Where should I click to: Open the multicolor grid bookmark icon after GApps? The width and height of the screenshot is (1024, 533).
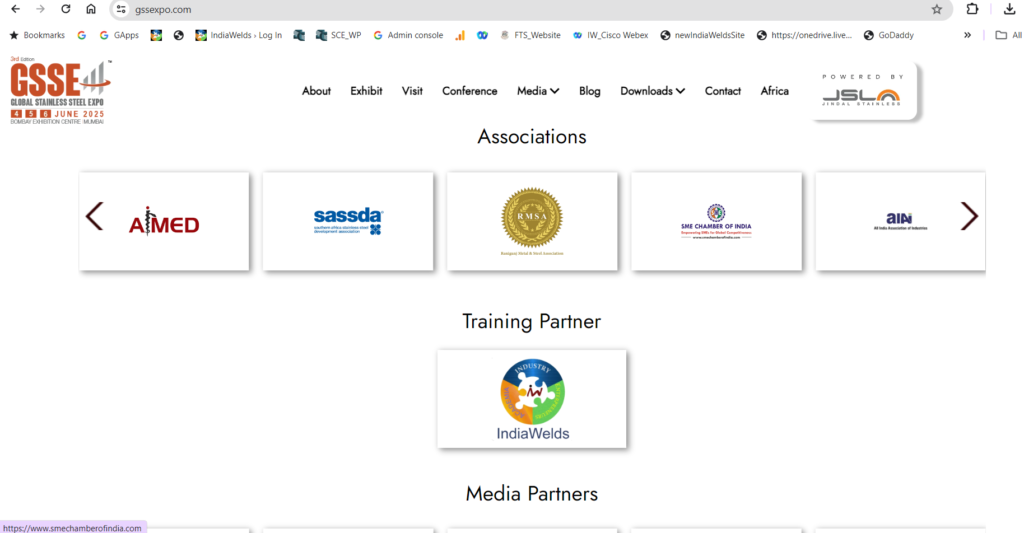[156, 35]
